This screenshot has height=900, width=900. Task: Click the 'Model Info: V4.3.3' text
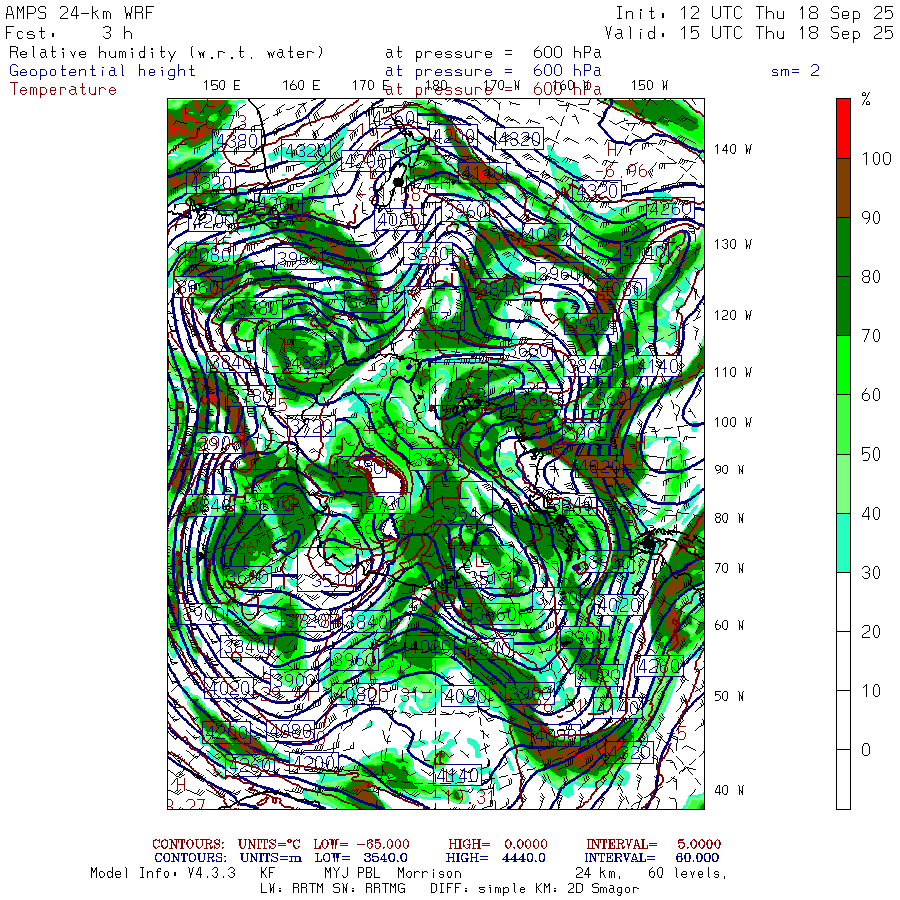(x=163, y=874)
